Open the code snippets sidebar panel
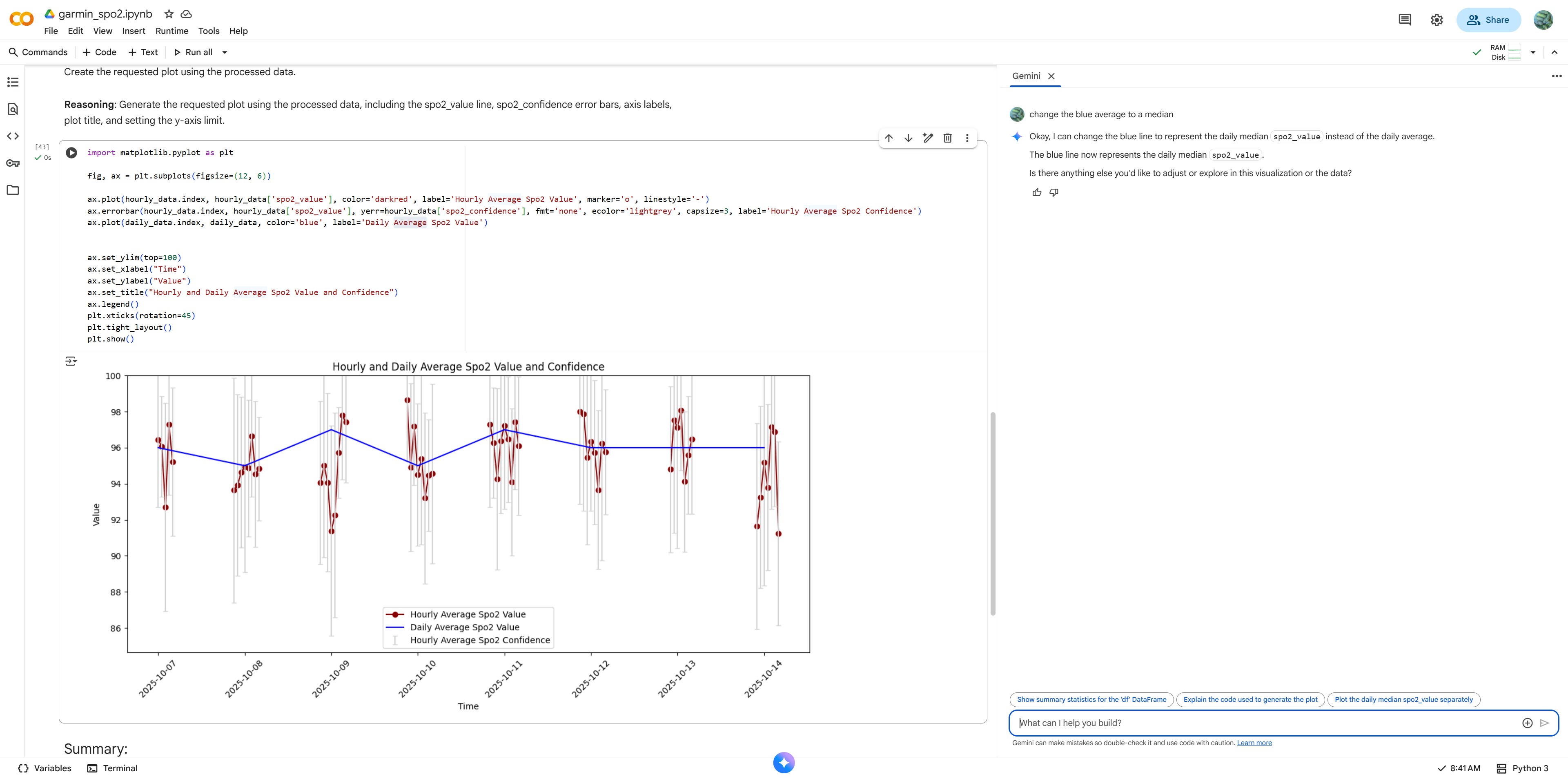Image resolution: width=1568 pixels, height=779 pixels. click(x=13, y=136)
